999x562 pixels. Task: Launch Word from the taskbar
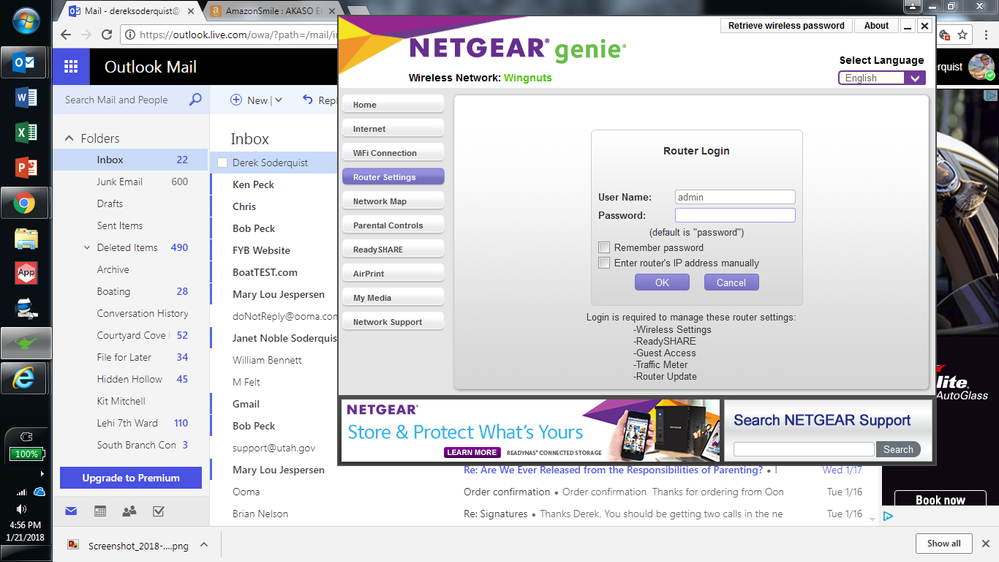25,97
